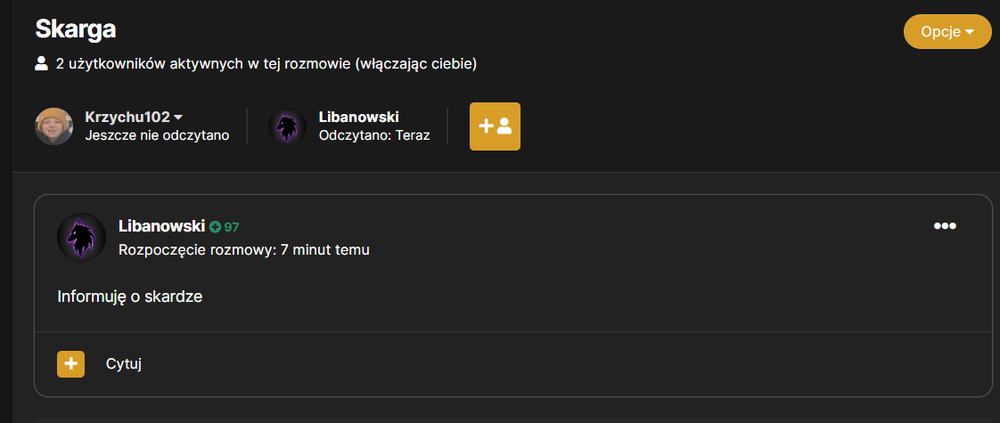Open the Libanowski author name in message
This screenshot has height=423, width=1000.
(162, 226)
